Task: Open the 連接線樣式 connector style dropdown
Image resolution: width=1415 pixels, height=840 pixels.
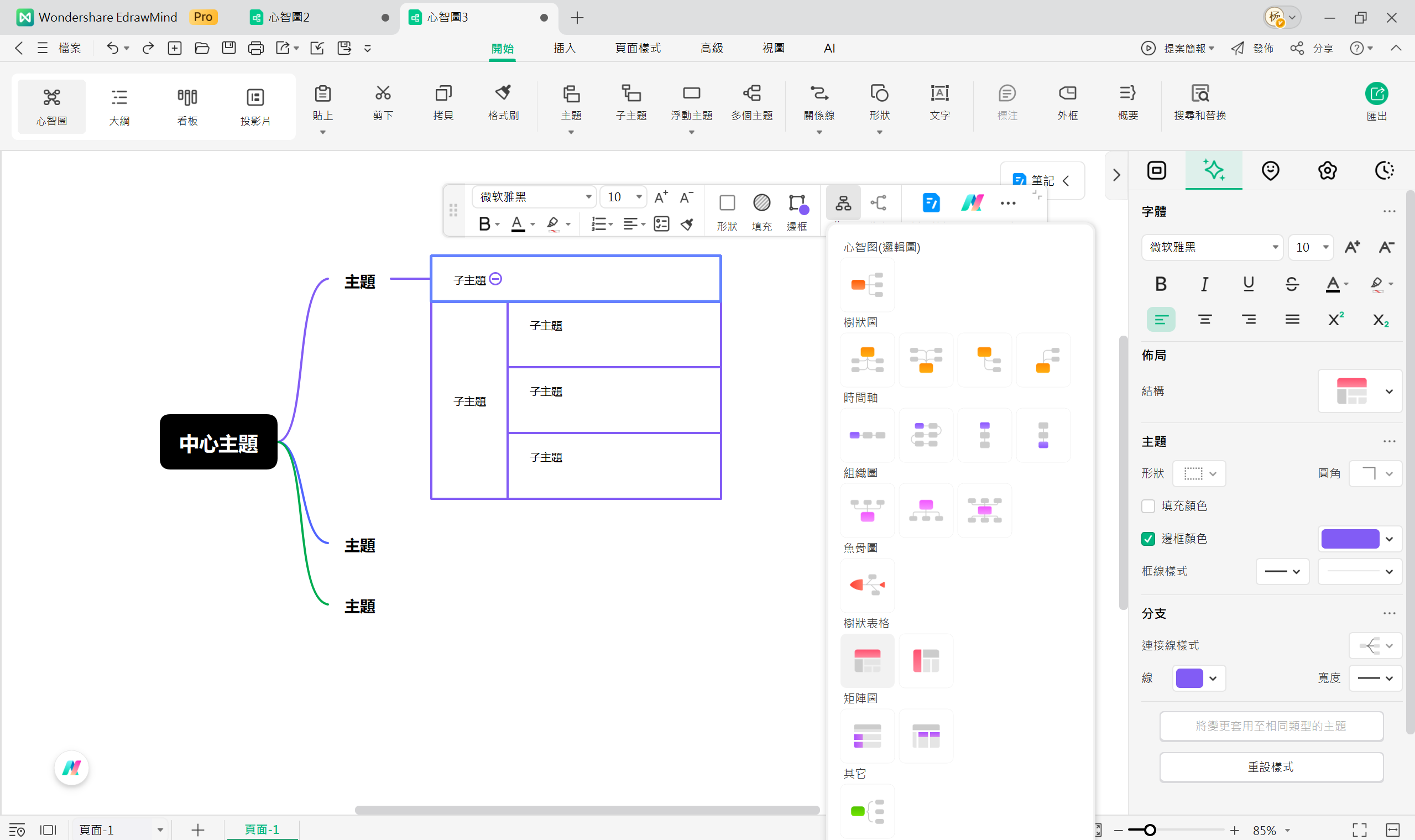Action: pyautogui.click(x=1375, y=645)
